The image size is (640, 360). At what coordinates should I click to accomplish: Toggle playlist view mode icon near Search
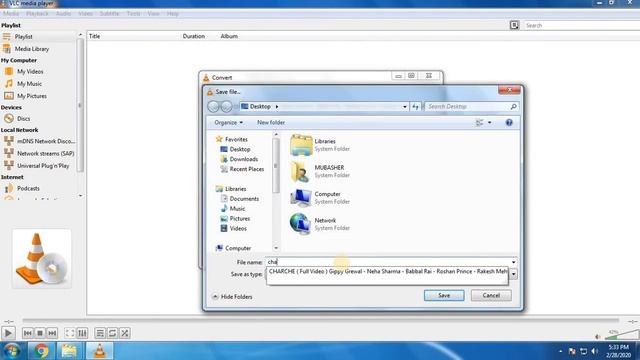pos(514,25)
